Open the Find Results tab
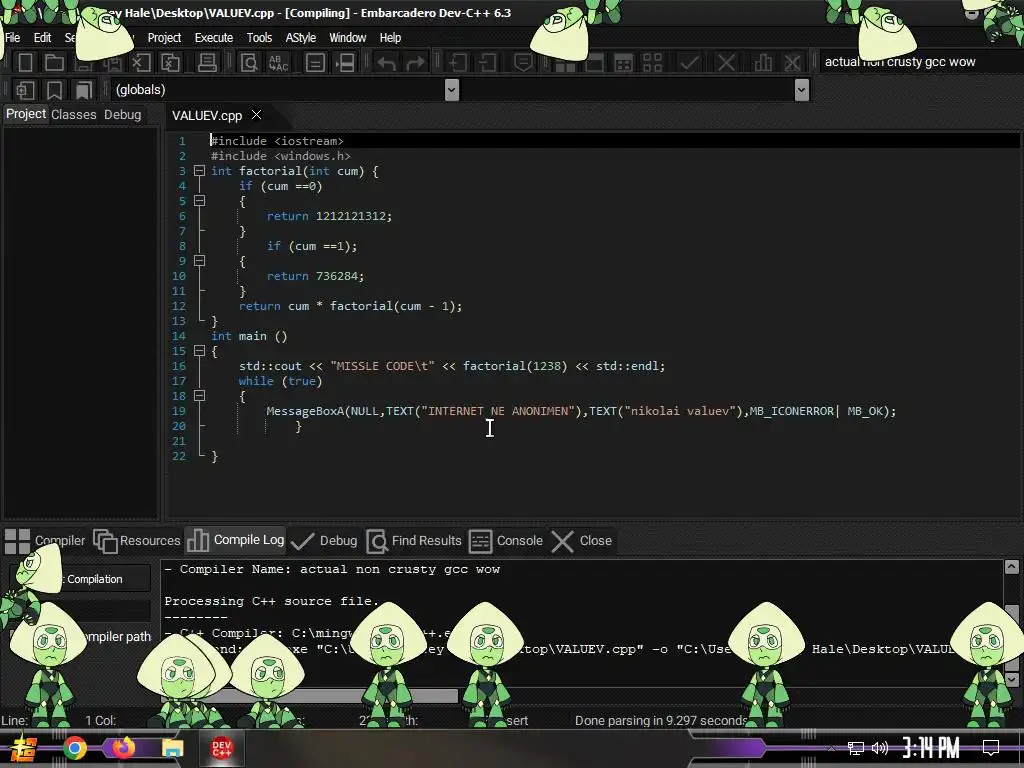The image size is (1024, 768). (x=414, y=541)
